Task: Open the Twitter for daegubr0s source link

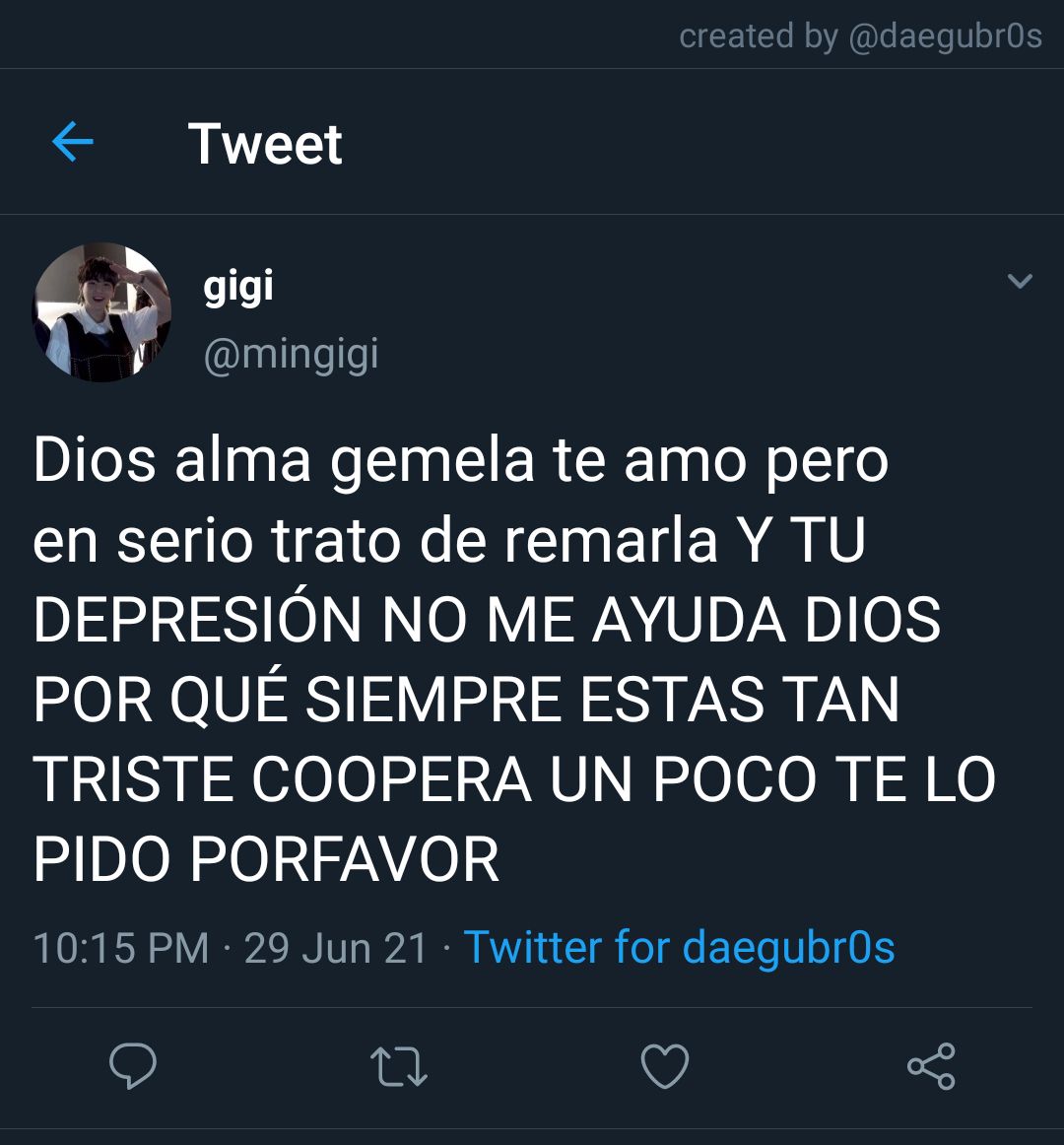Action: 679,947
